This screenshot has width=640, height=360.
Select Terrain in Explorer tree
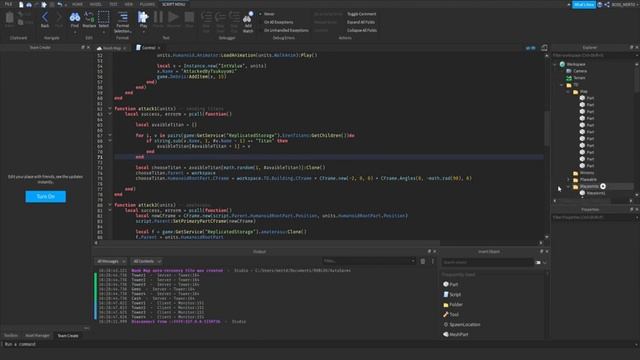[576, 78]
